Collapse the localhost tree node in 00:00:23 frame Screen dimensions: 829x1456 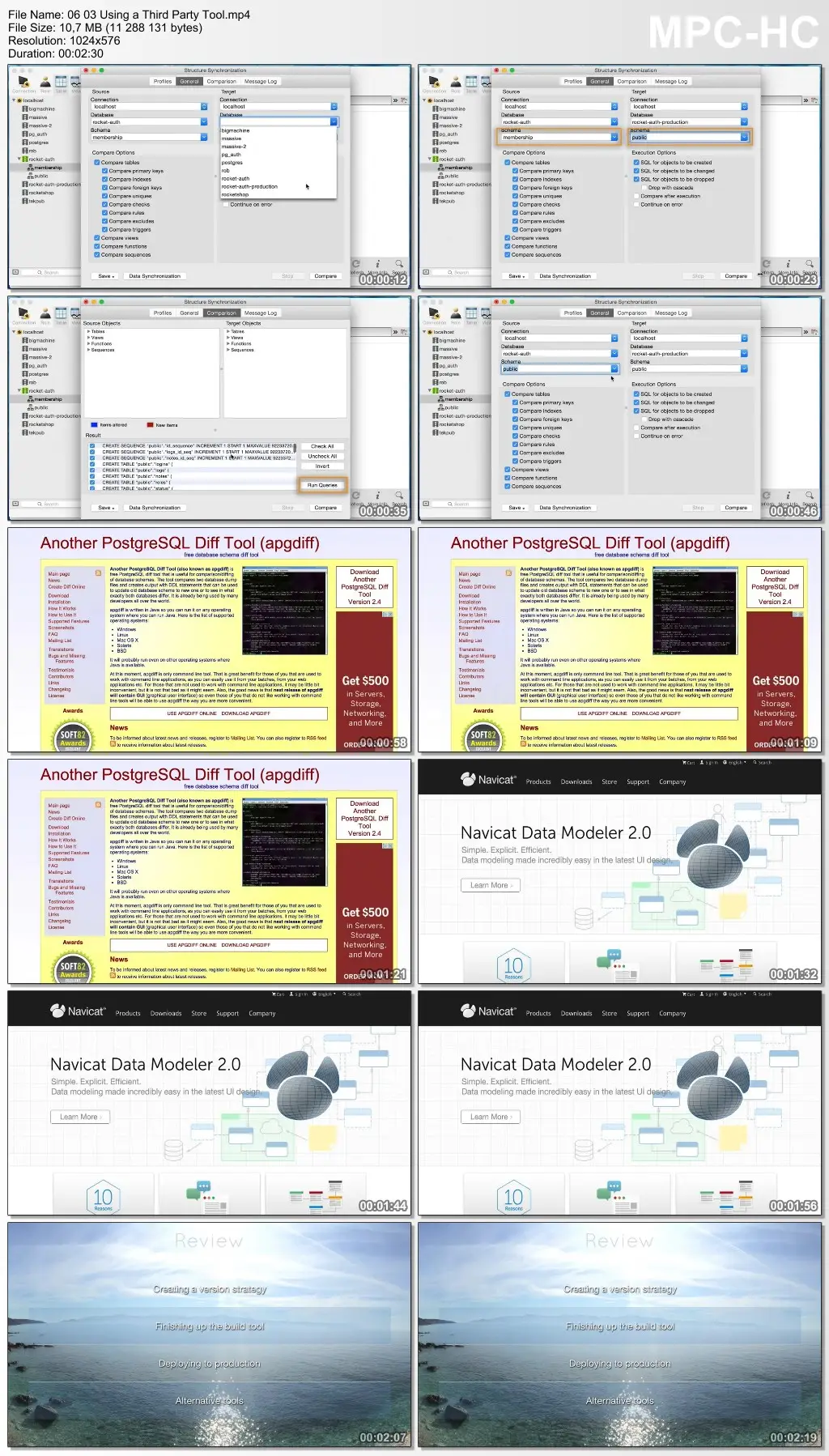(x=424, y=100)
